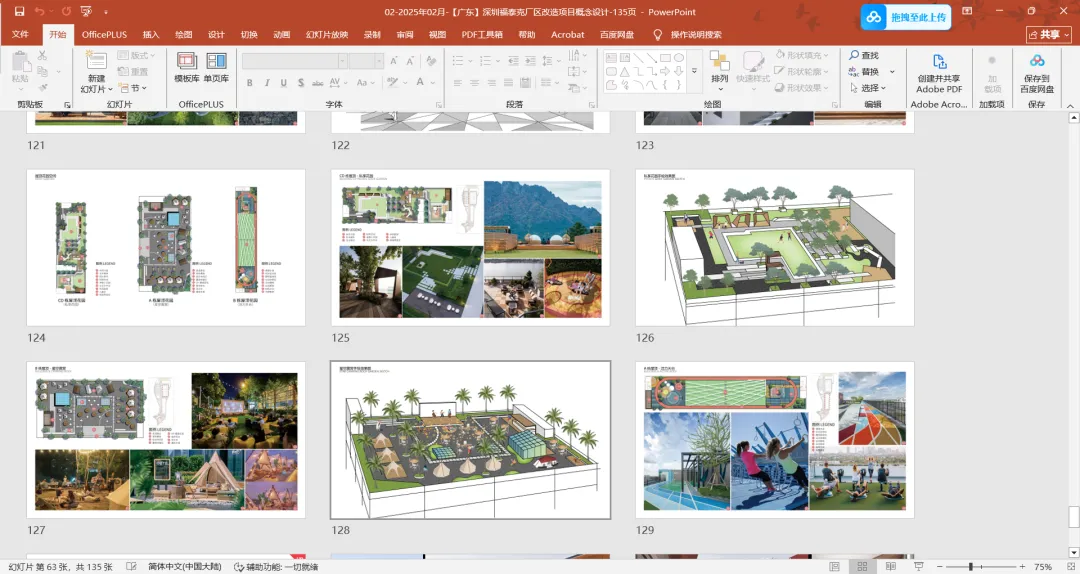Open the 版式 layout dropdown
Viewport: 1080px width, 574px height.
(136, 55)
